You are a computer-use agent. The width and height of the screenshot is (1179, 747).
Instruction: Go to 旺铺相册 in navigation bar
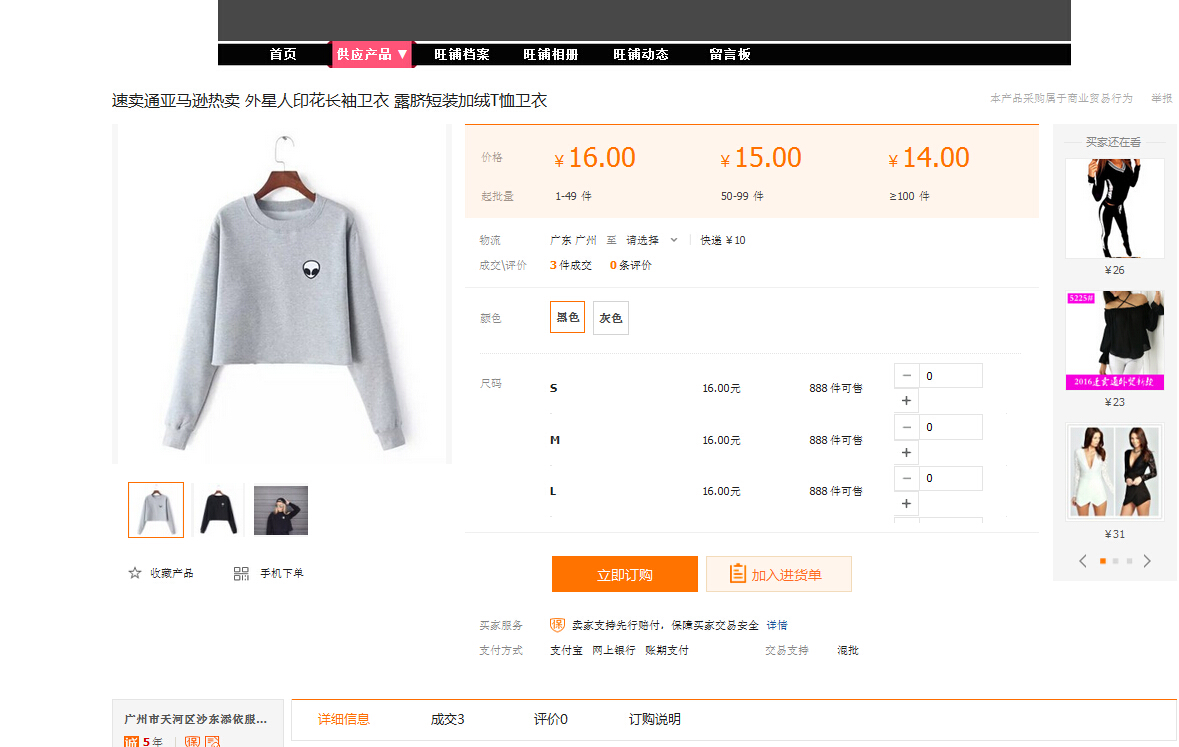click(x=550, y=54)
